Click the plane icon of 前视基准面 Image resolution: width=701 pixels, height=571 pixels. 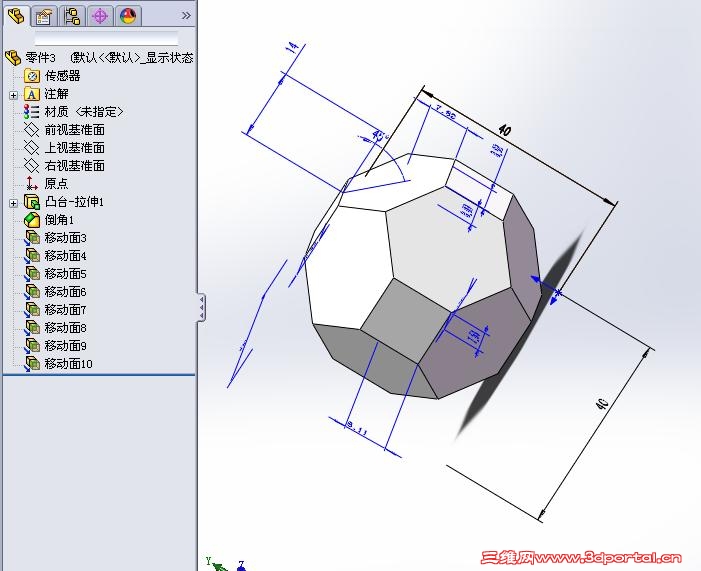[32, 130]
